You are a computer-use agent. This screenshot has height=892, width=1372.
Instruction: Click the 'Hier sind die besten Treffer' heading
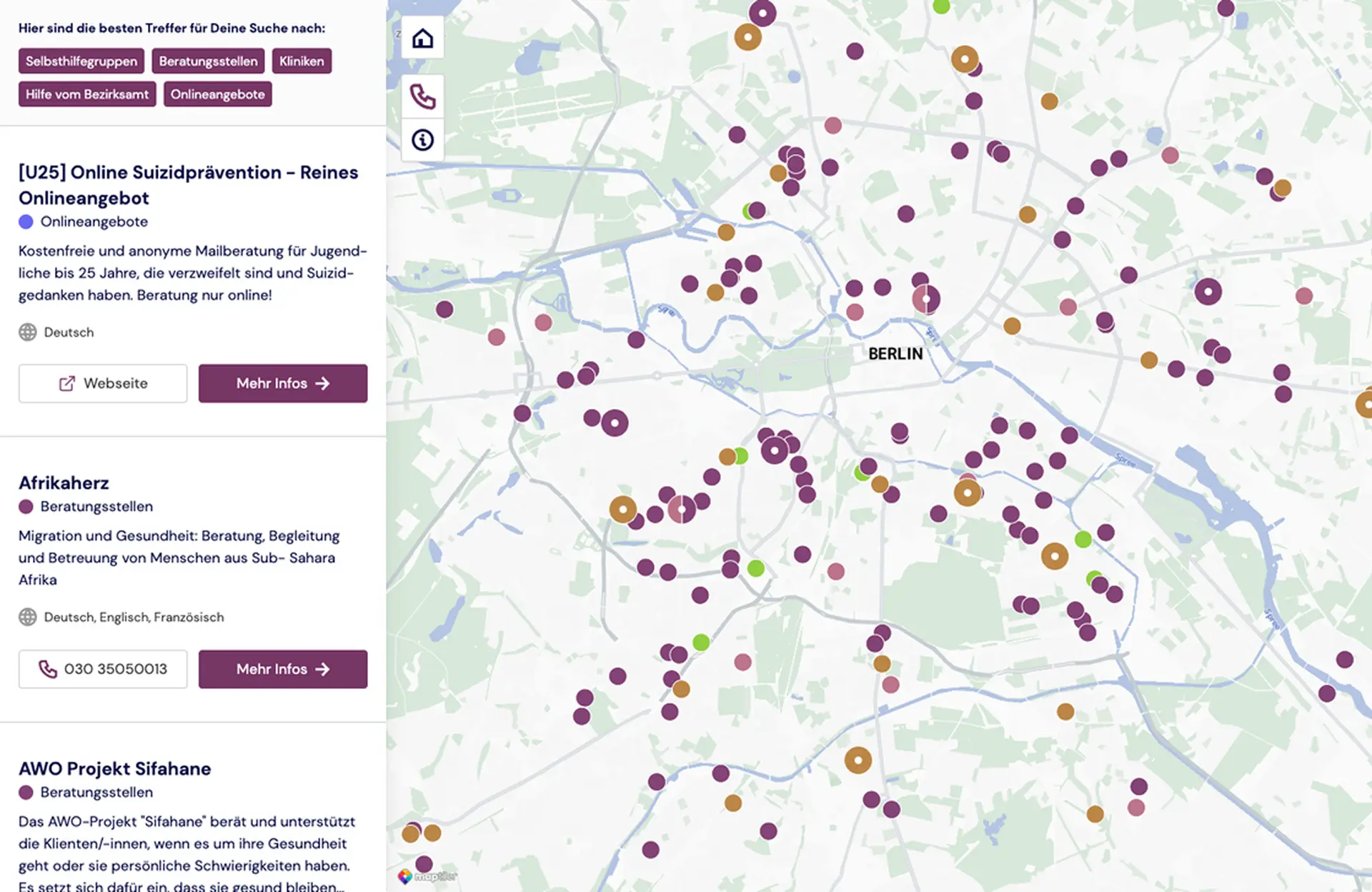point(171,28)
